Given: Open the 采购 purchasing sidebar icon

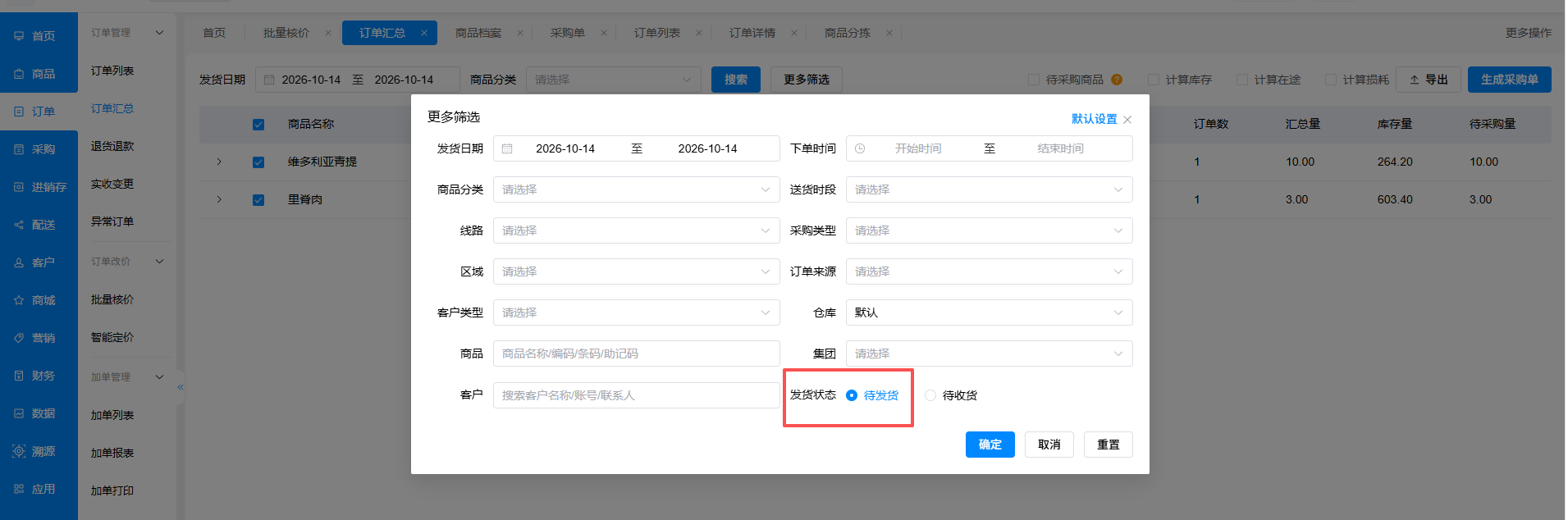Looking at the screenshot, I should point(19,149).
